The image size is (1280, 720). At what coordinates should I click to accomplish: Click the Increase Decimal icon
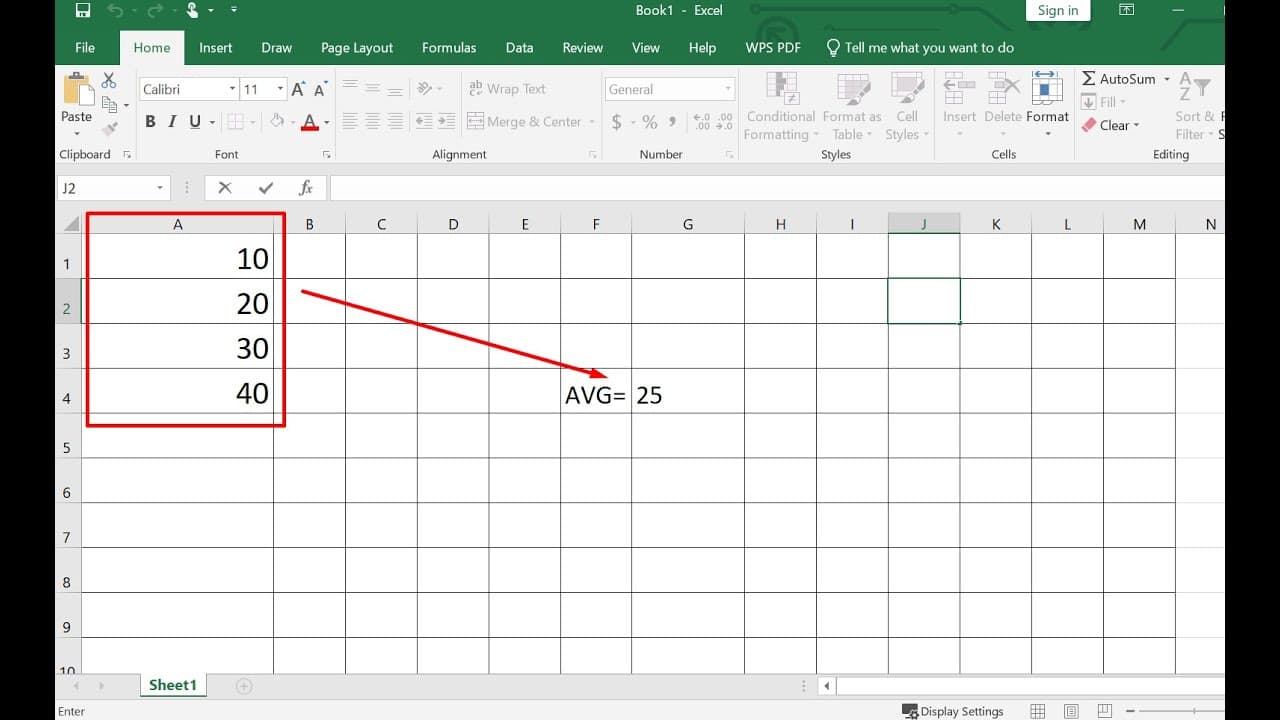pos(702,122)
